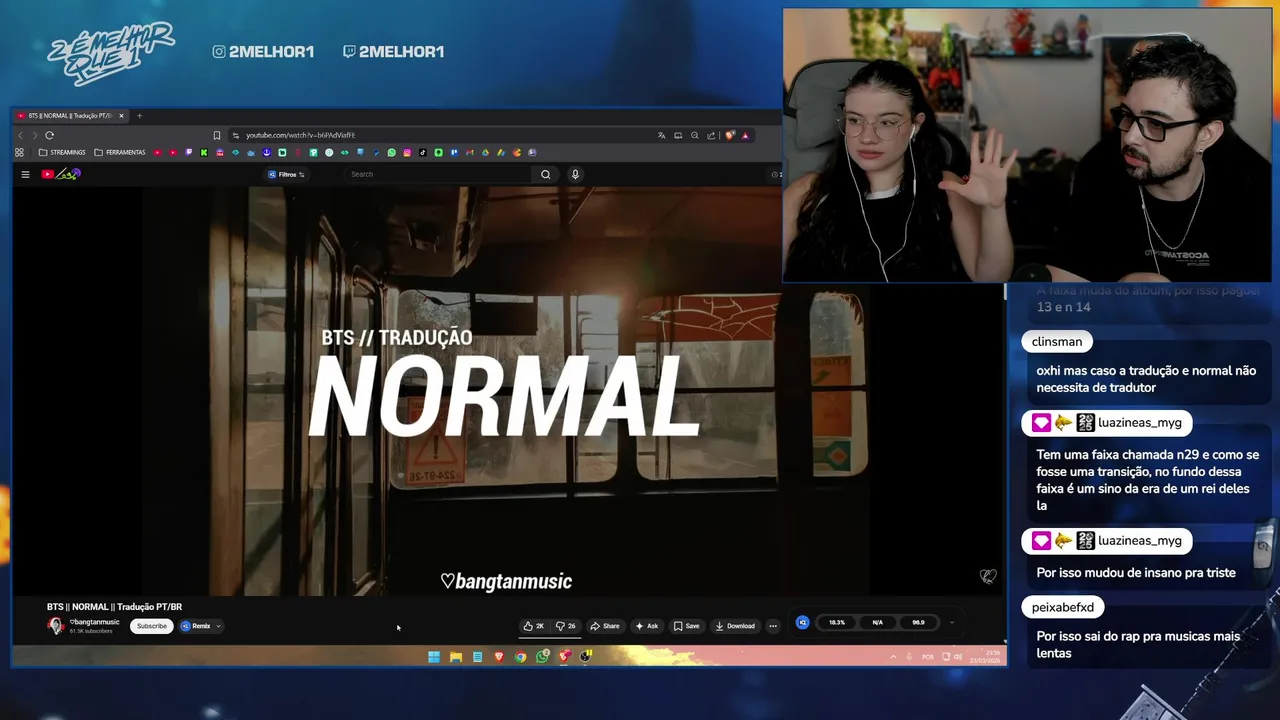
Task: Click the 96.9 stat pill
Action: click(x=918, y=622)
